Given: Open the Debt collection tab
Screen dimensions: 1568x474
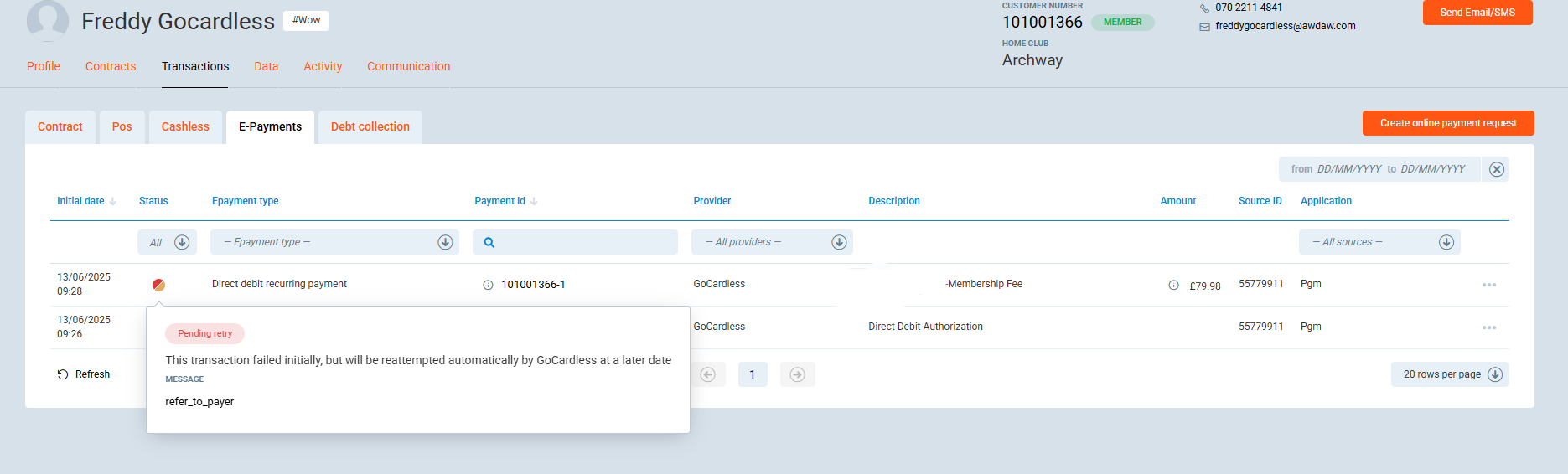Looking at the screenshot, I should coord(370,126).
